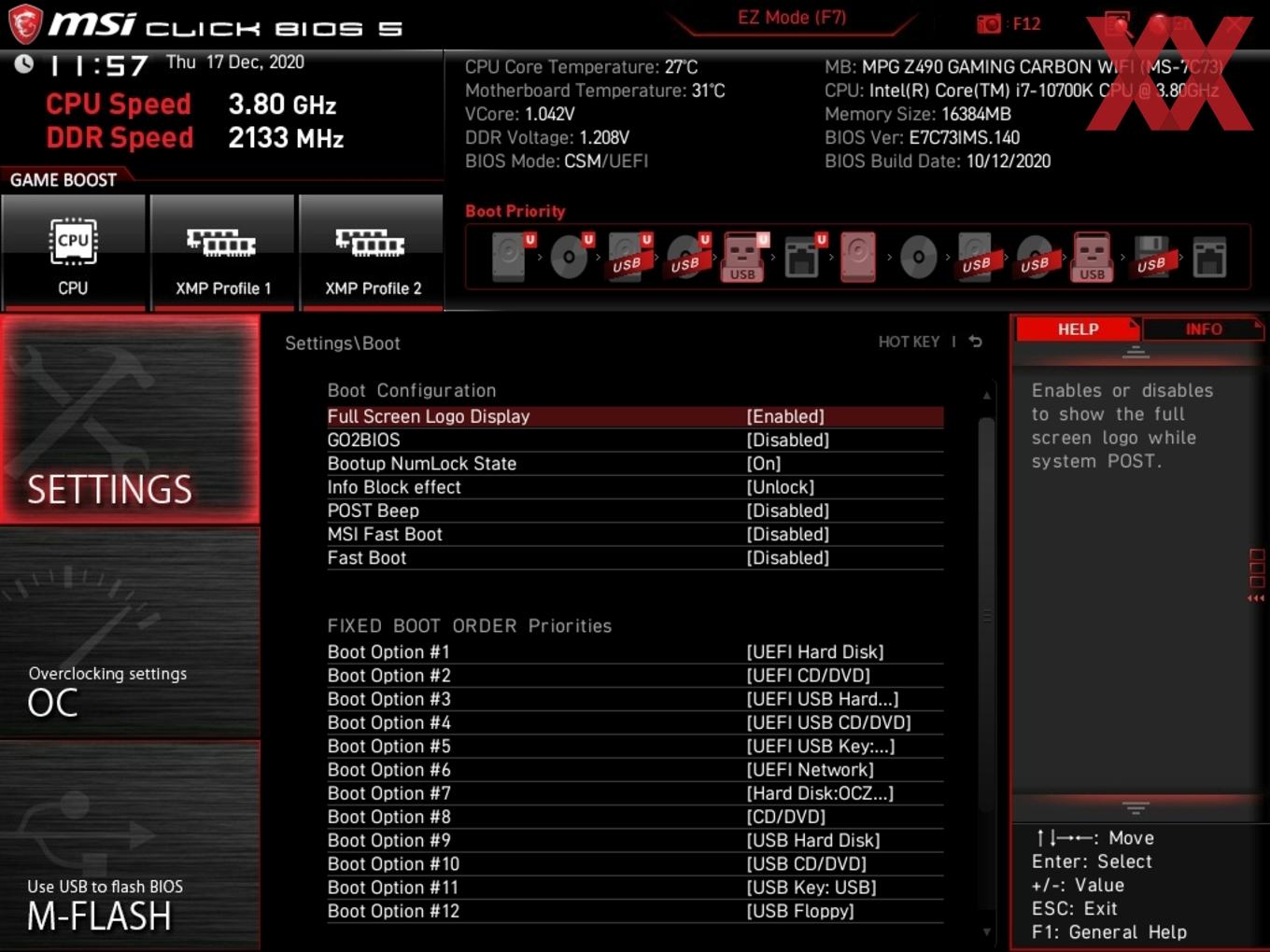This screenshot has height=952, width=1270.
Task: Open Boot Option #10 USB CD/DVD selector
Action: click(635, 863)
